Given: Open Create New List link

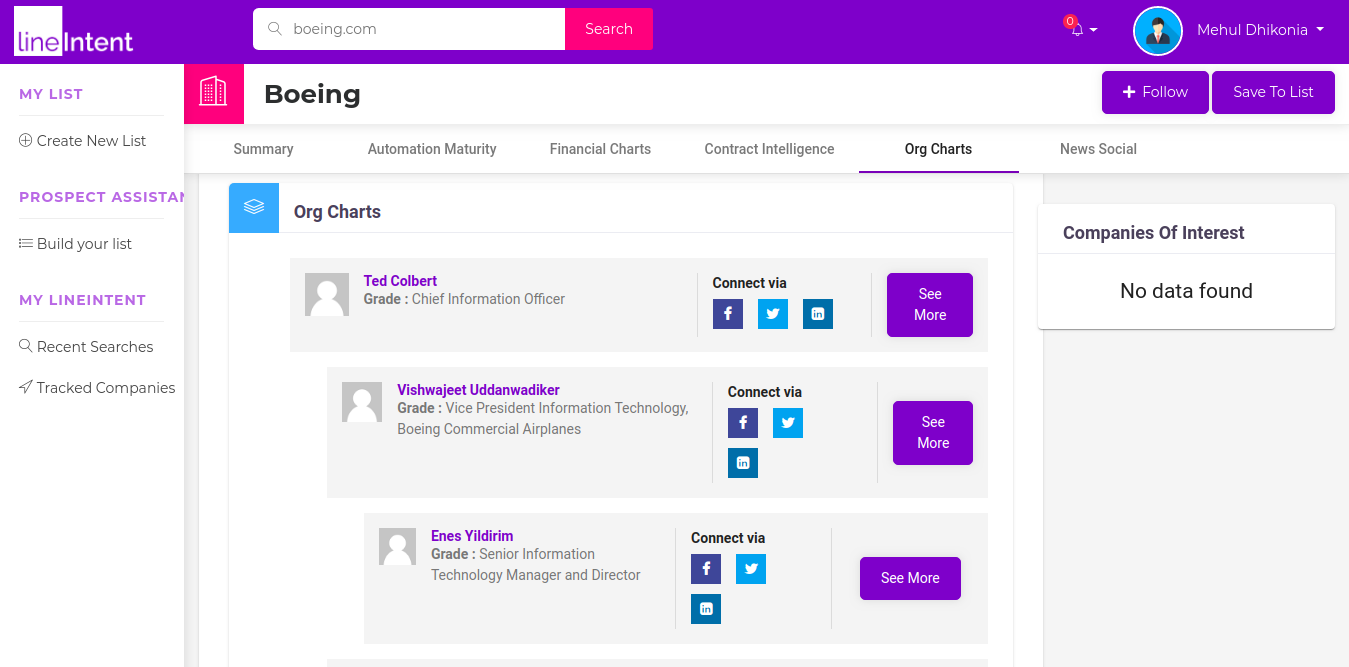Looking at the screenshot, I should [91, 141].
